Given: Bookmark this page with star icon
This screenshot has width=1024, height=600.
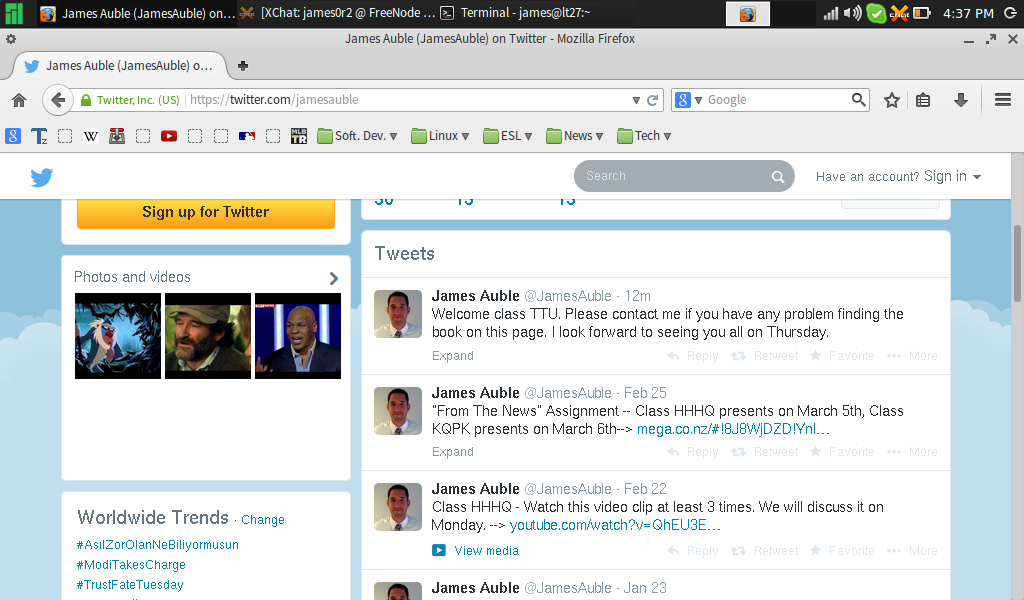Looking at the screenshot, I should click(x=891, y=100).
